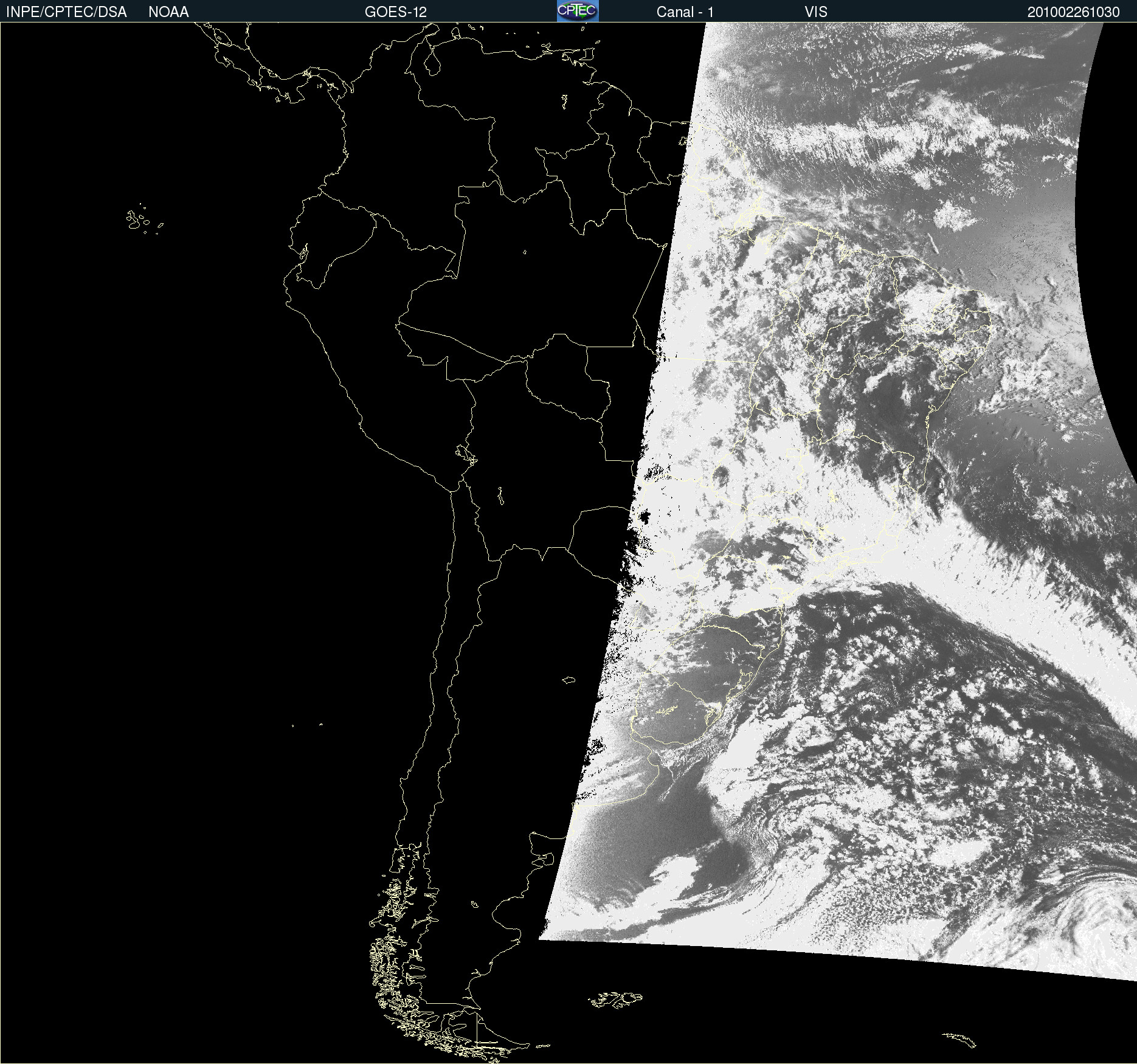Click the CPTEC logo in header
Image resolution: width=1137 pixels, height=1064 pixels.
(x=578, y=11)
